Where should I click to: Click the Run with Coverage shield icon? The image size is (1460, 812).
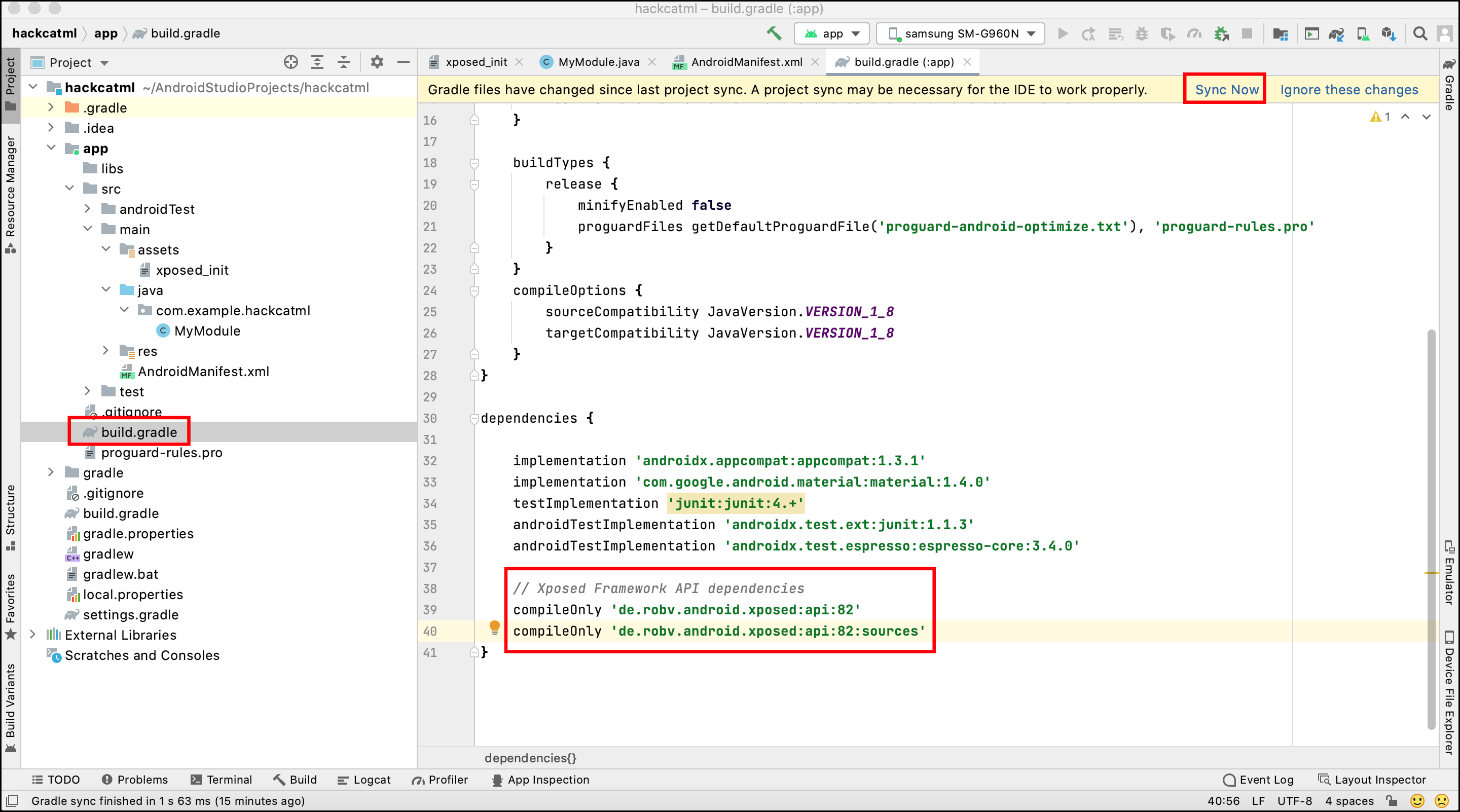tap(1167, 34)
